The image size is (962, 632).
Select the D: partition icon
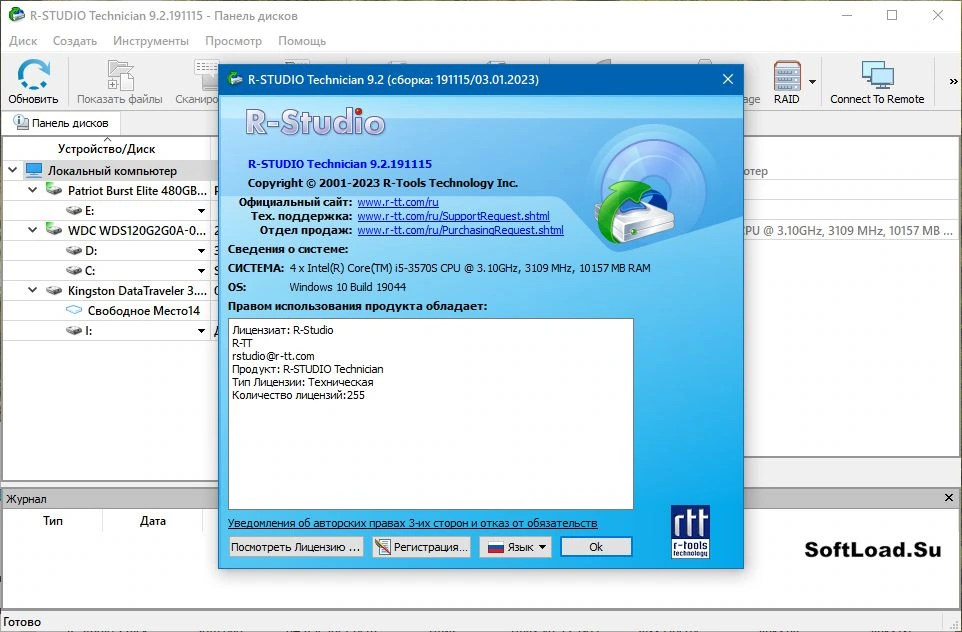click(x=74, y=250)
